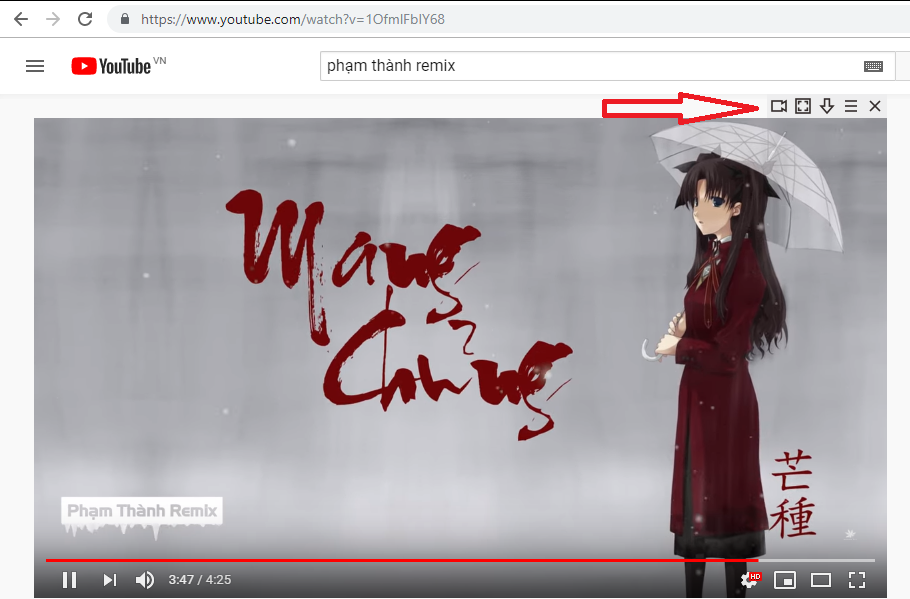The image size is (910, 599).
Task: Open the on-screen keyboard in search box
Action: pyautogui.click(x=873, y=66)
